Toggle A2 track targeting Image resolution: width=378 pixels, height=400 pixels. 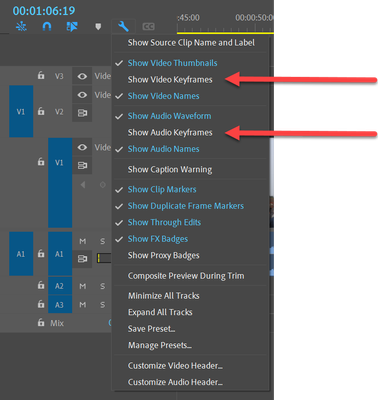tap(60, 286)
